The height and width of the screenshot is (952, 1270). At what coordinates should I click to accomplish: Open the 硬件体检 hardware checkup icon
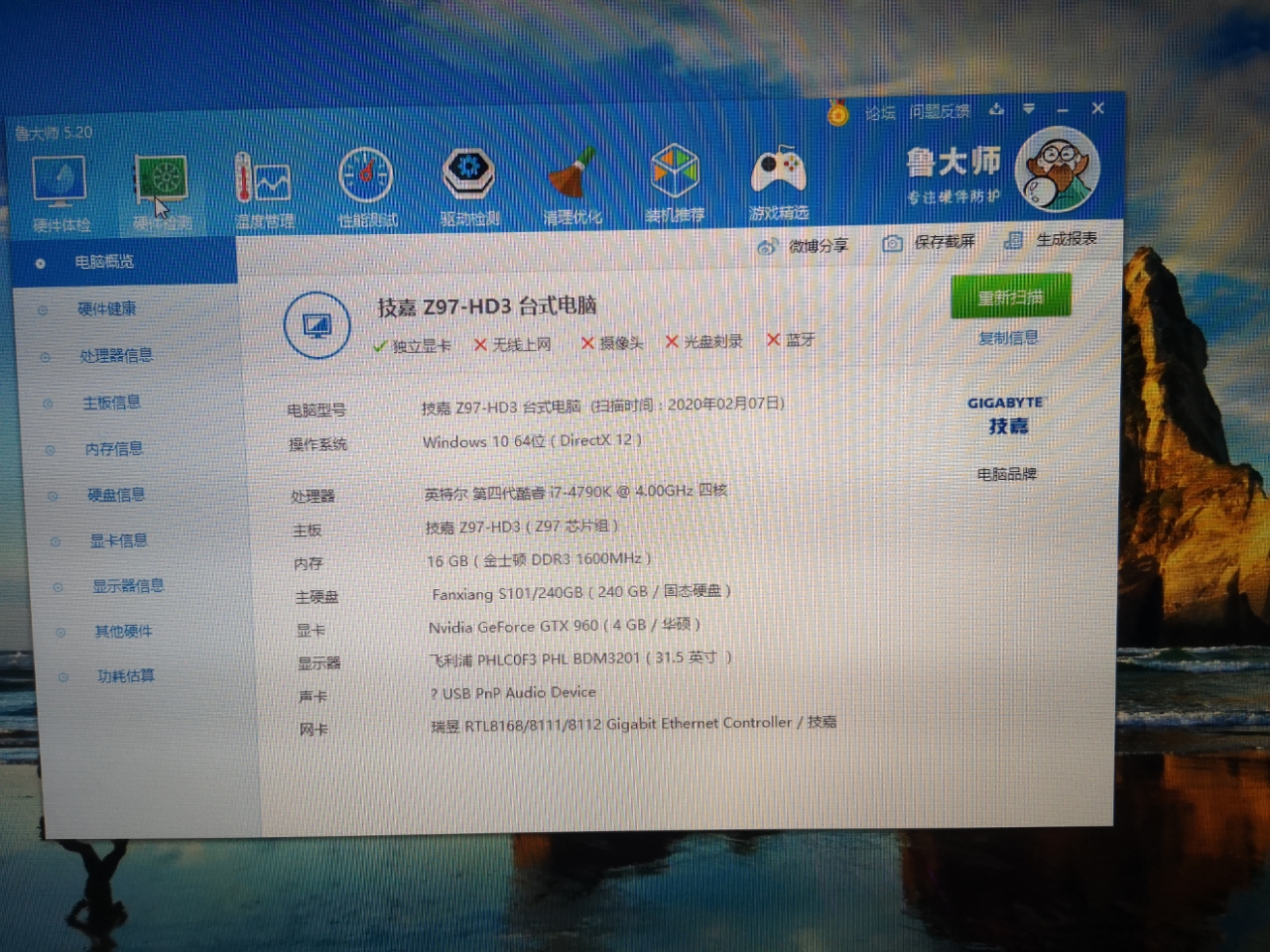pos(60,193)
